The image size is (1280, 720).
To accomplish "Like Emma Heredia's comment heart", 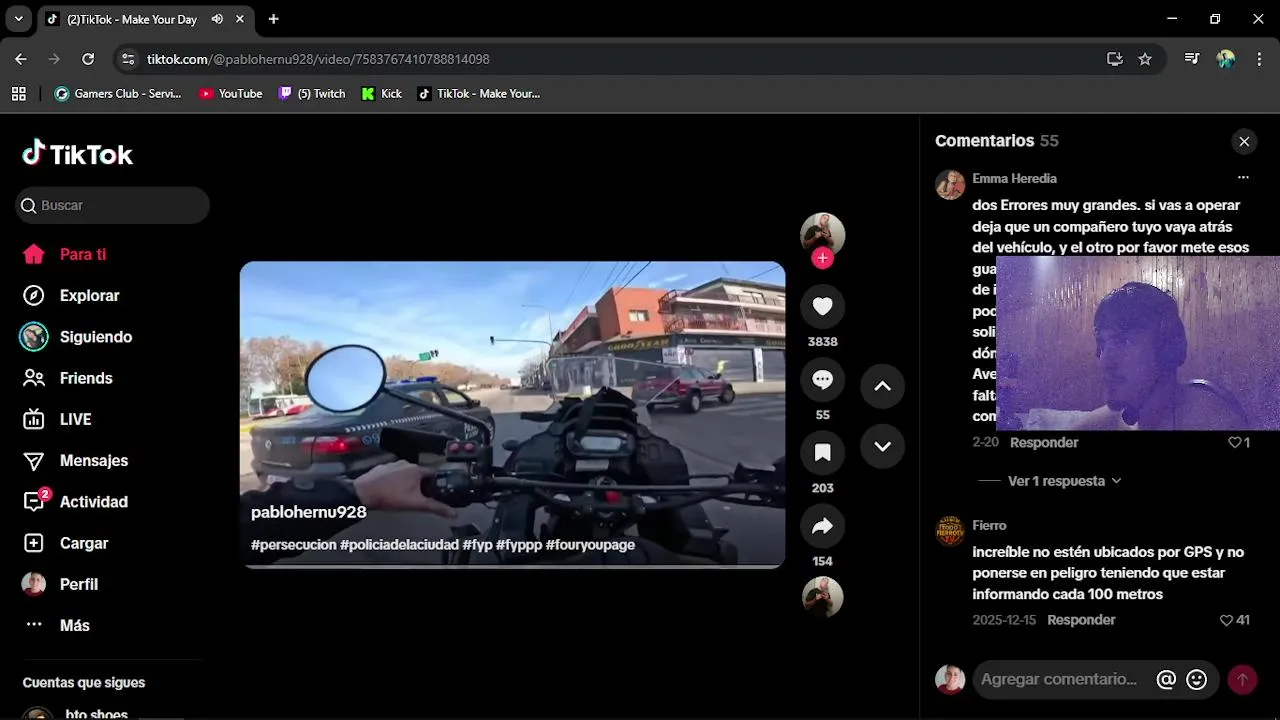I will (1234, 442).
